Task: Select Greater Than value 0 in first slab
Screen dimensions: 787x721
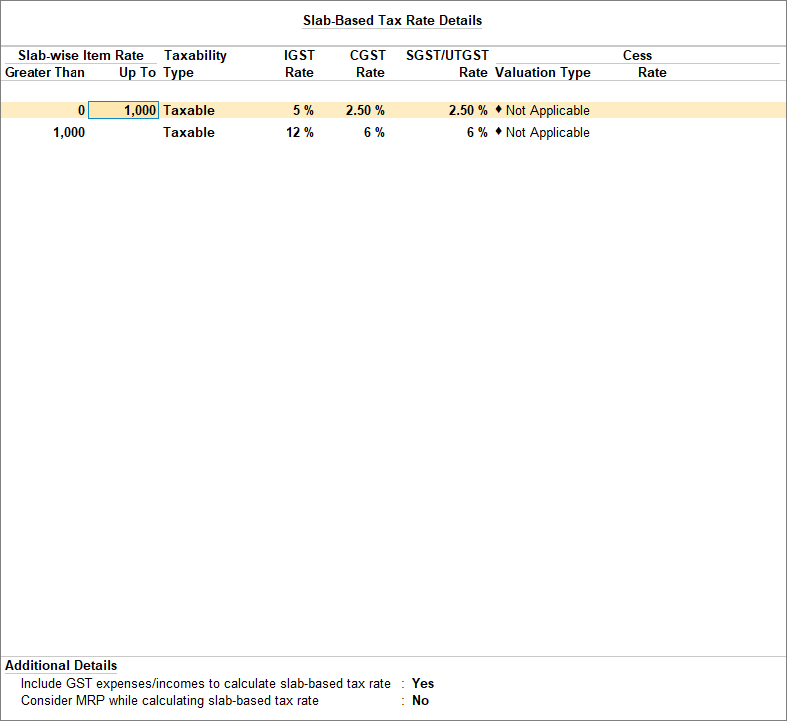Action: click(81, 110)
